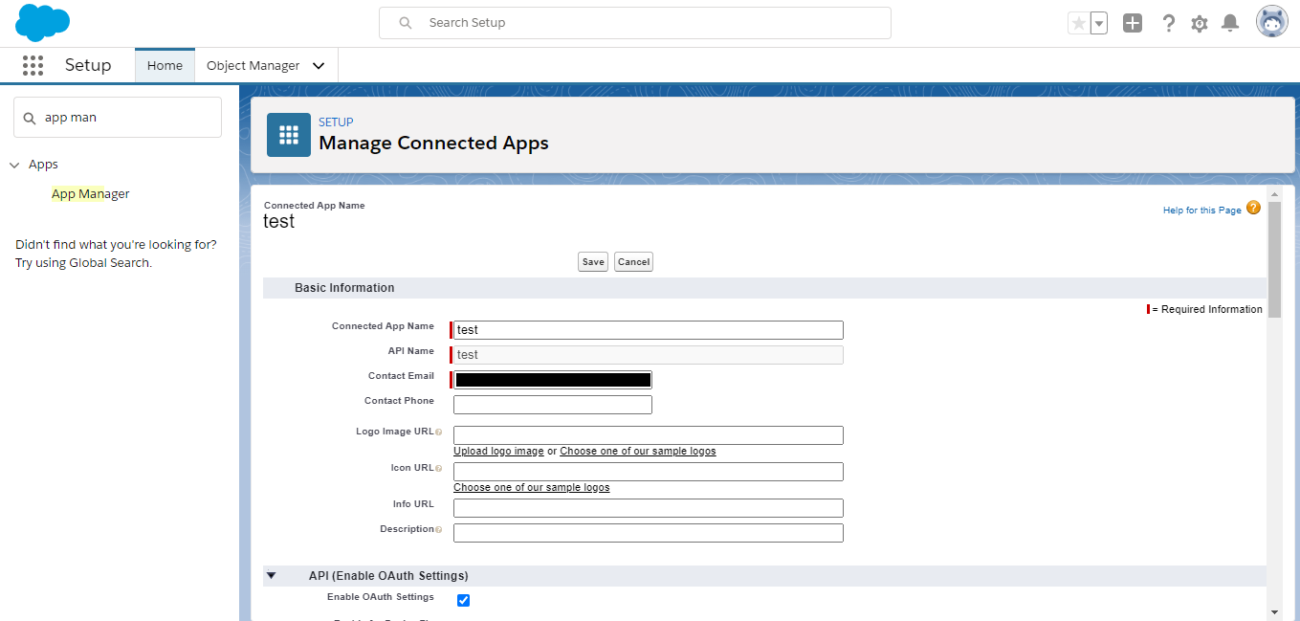Screen dimensions: 1300x621
Task: Save the connected app changes
Action: (x=592, y=261)
